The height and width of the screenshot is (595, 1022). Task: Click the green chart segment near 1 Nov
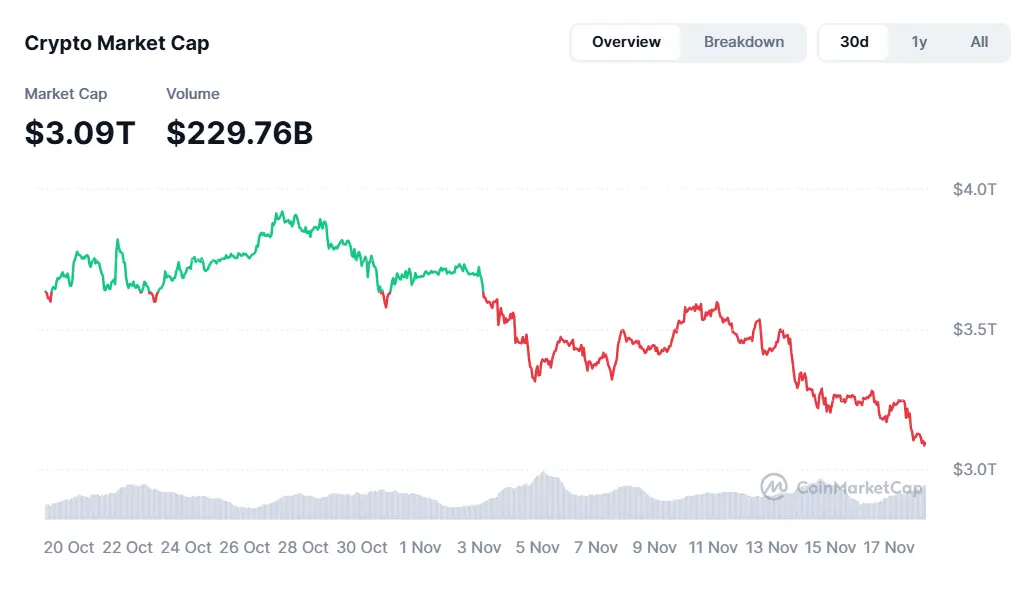(420, 277)
